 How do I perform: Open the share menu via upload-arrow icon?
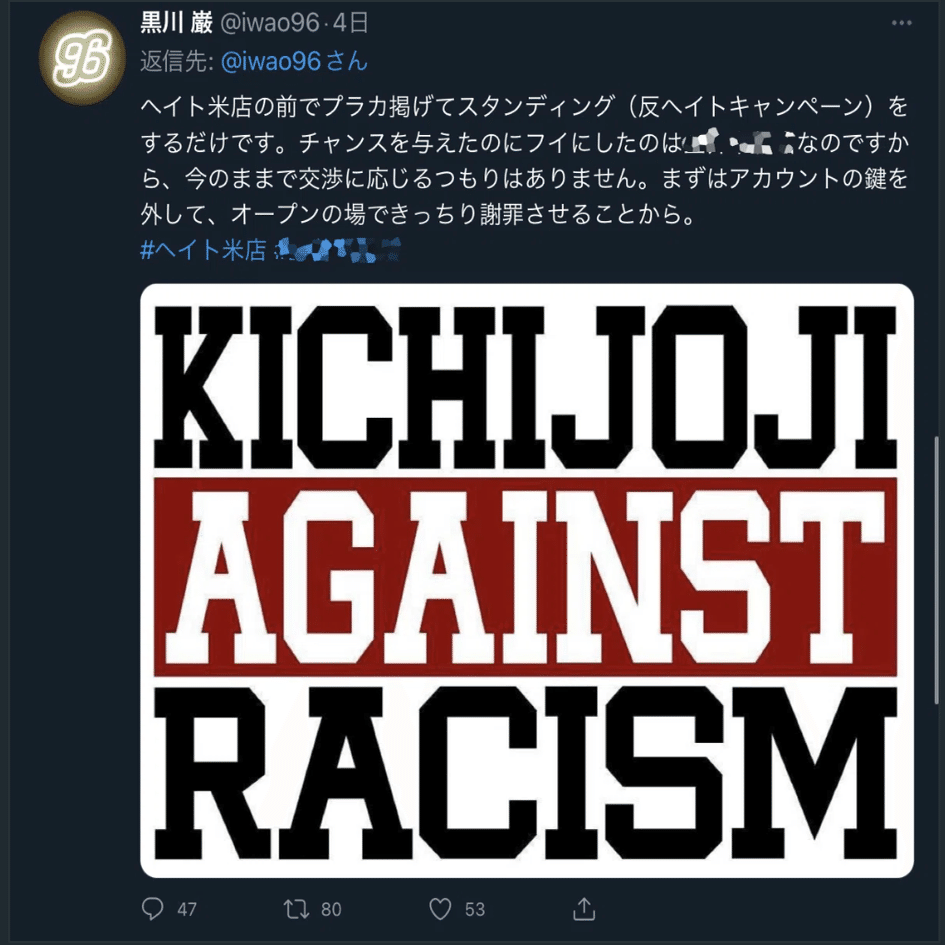click(583, 908)
